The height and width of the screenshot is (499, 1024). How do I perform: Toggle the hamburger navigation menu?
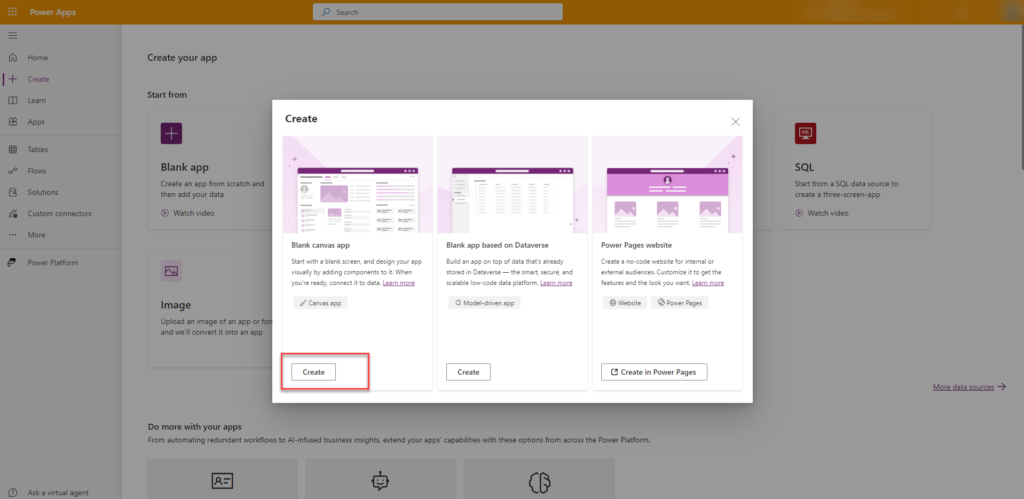[12, 36]
